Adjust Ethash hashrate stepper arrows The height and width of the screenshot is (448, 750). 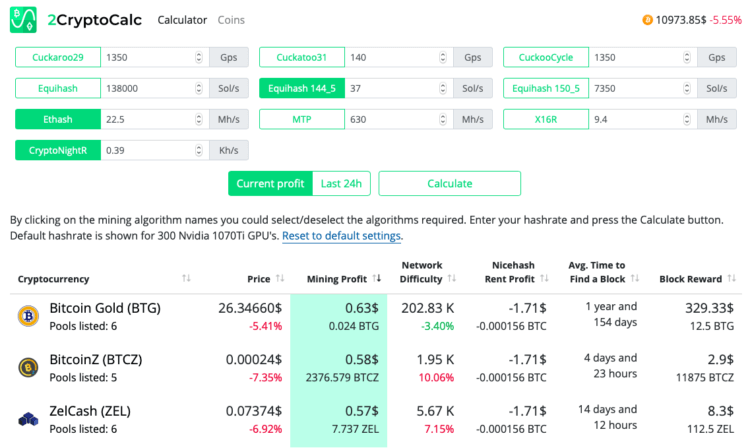[x=199, y=120]
